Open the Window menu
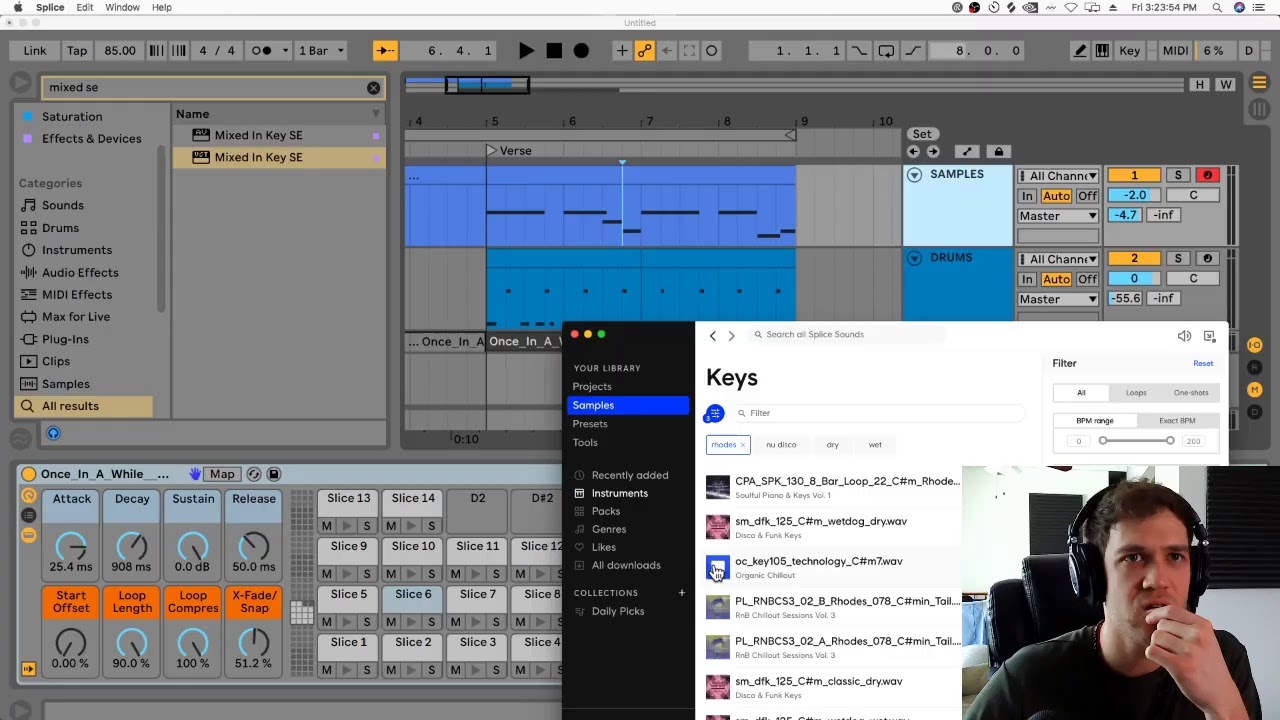Viewport: 1280px width, 720px height. (x=123, y=7)
